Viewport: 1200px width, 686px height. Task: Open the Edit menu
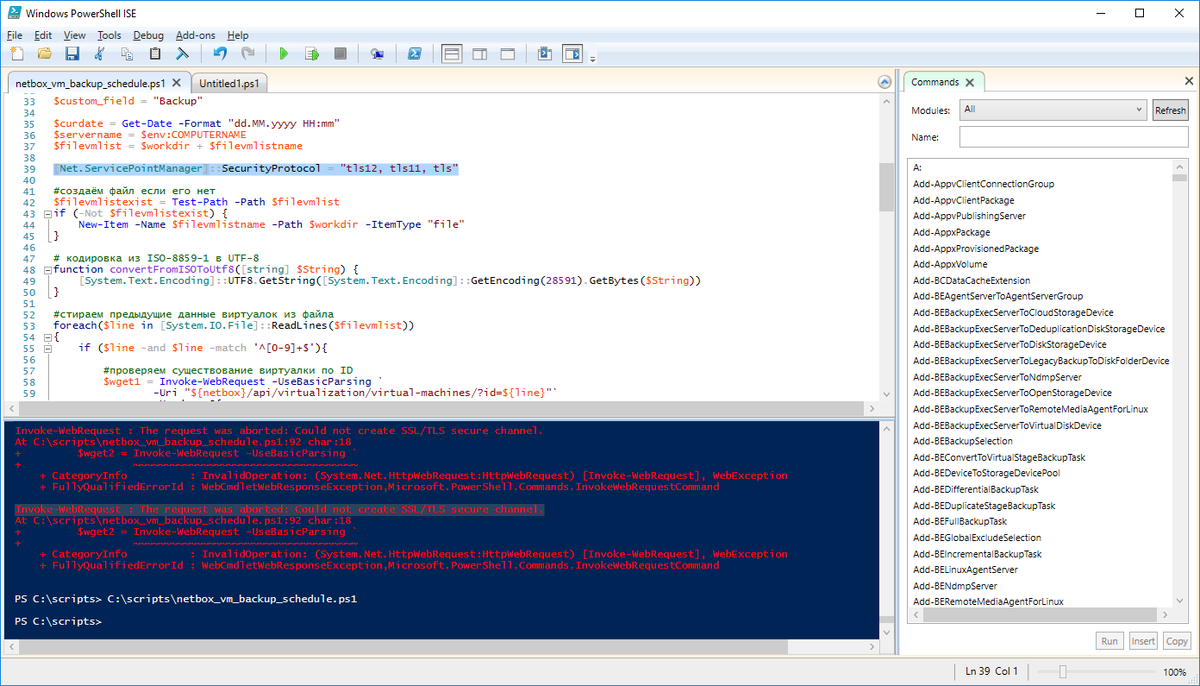[43, 35]
